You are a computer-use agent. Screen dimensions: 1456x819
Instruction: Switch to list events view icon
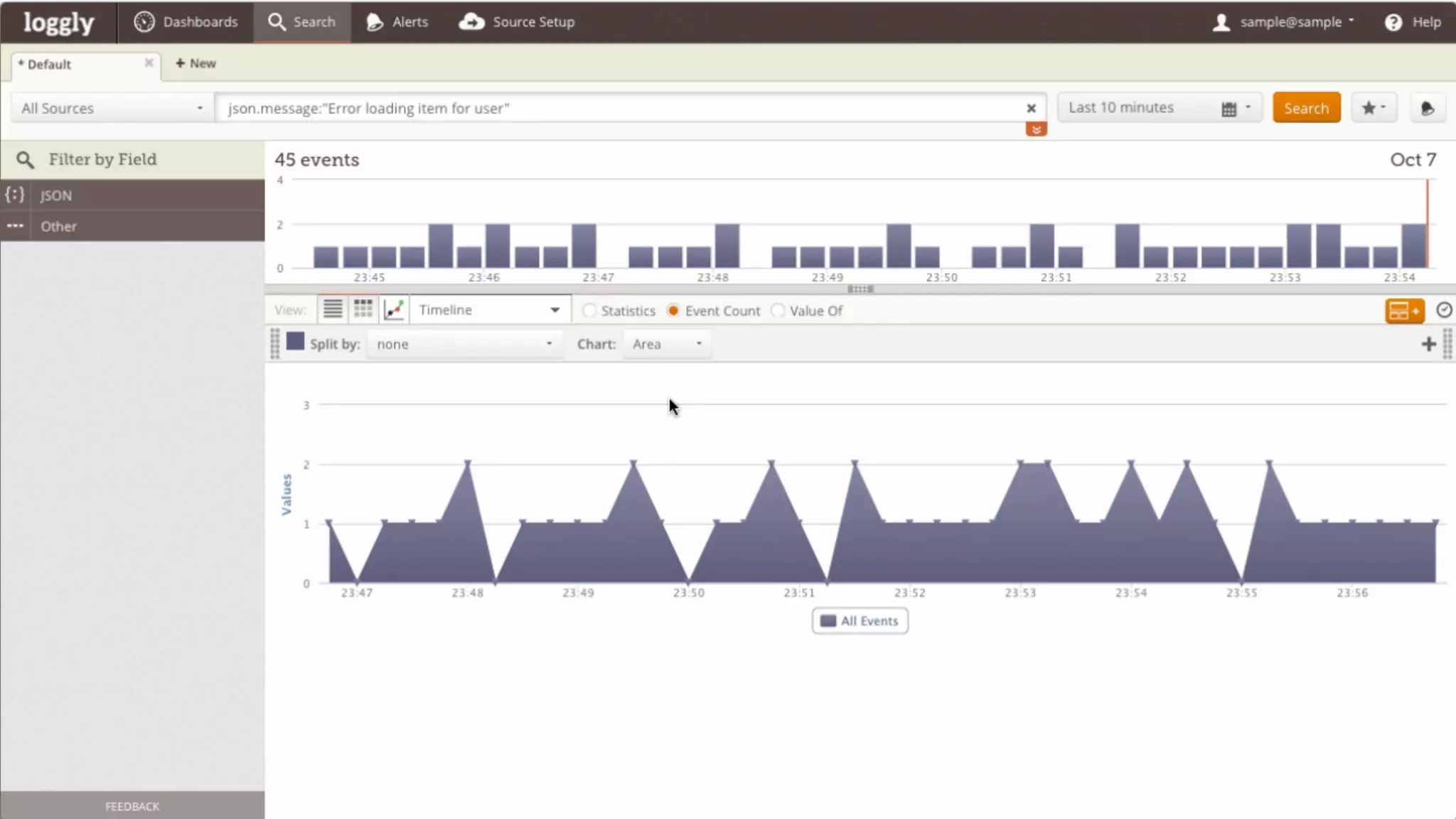click(x=332, y=309)
